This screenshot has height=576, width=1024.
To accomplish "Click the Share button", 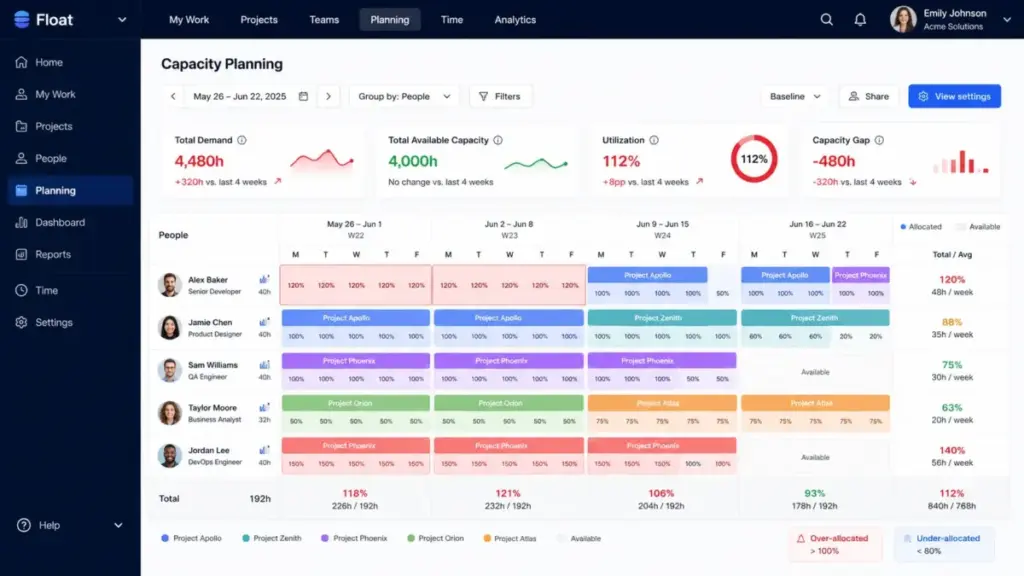I will pos(869,96).
